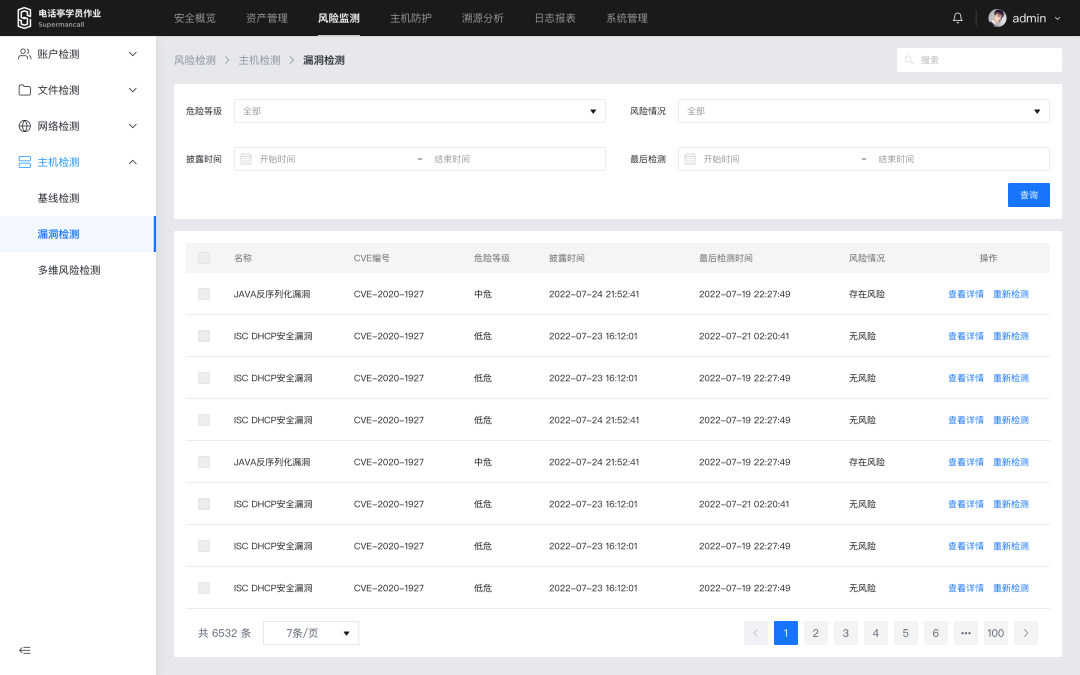This screenshot has height=675, width=1080.
Task: Open the 主机防护 tab
Action: [411, 18]
